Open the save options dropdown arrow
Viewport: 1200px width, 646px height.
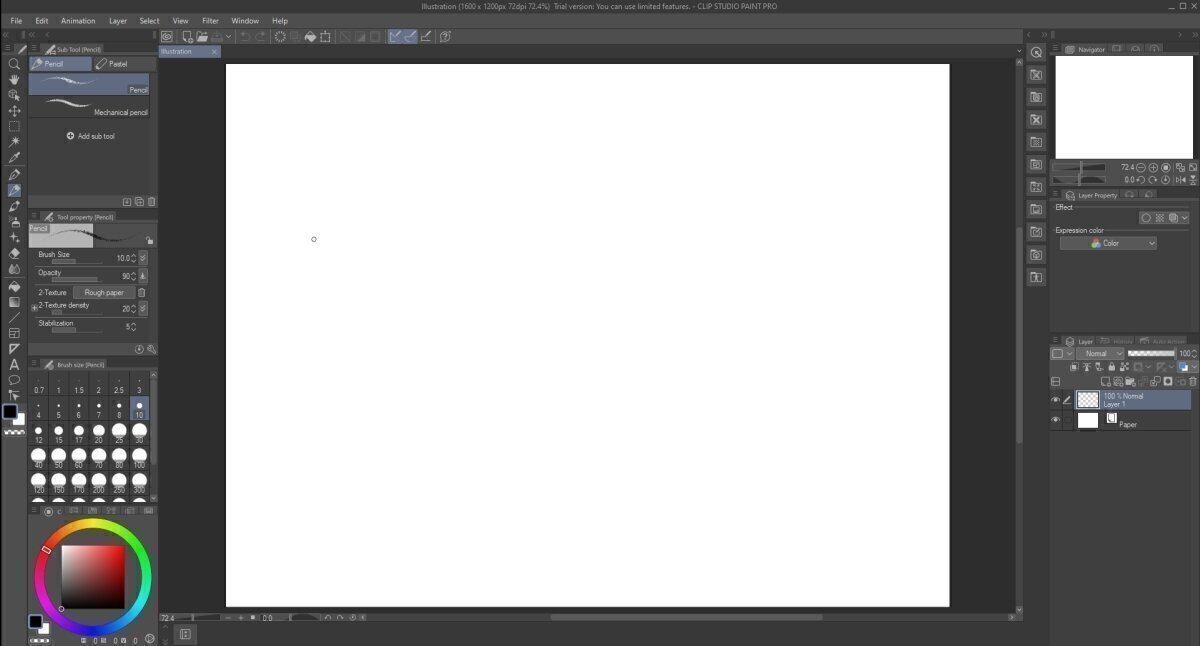point(230,37)
